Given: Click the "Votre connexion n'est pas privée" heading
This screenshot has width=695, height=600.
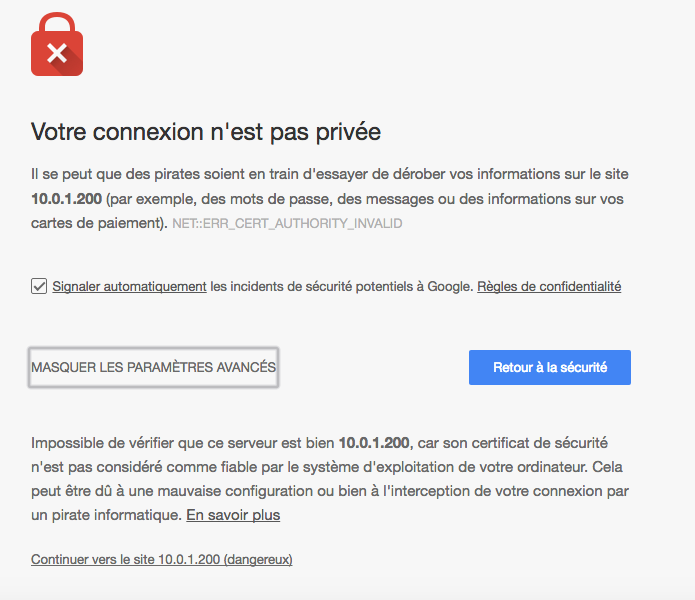Looking at the screenshot, I should pos(206,132).
